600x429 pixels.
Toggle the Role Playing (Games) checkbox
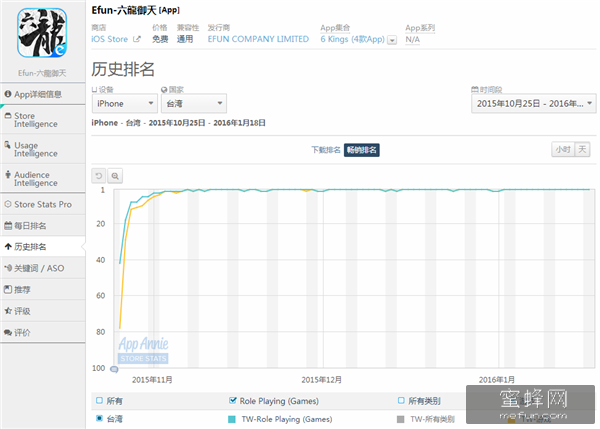tap(232, 400)
